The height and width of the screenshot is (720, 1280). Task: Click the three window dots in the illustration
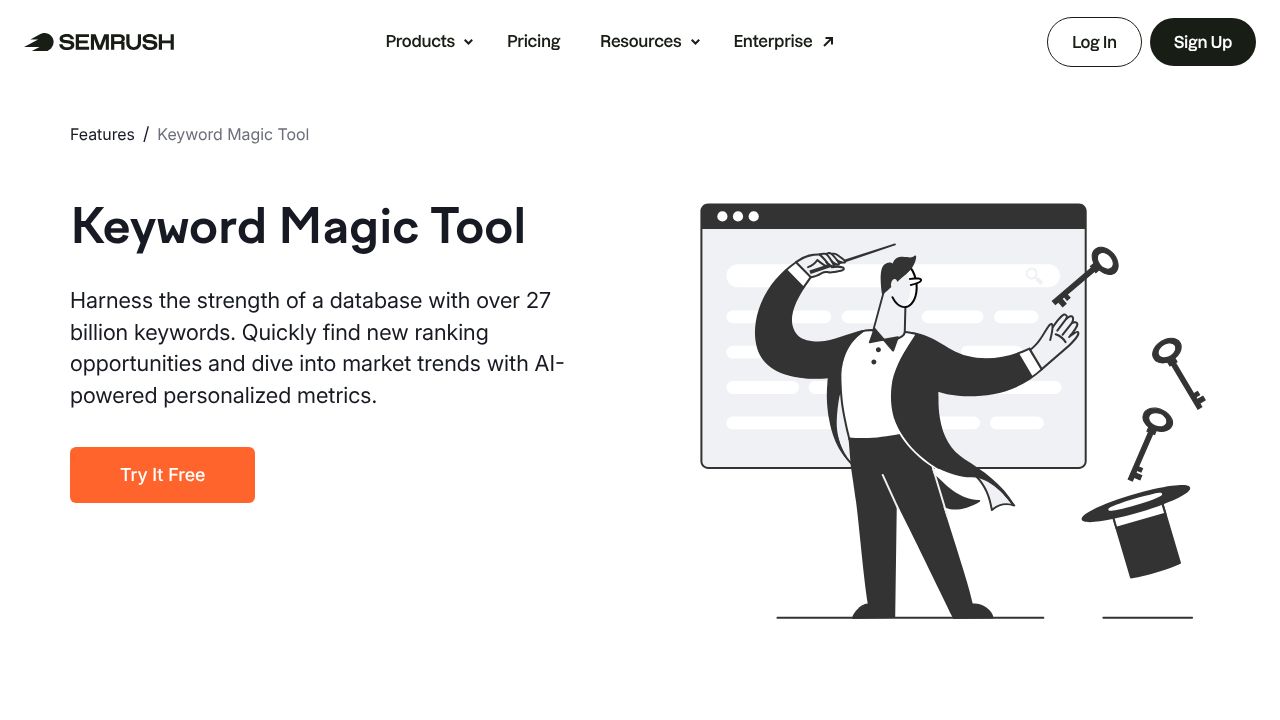point(737,215)
